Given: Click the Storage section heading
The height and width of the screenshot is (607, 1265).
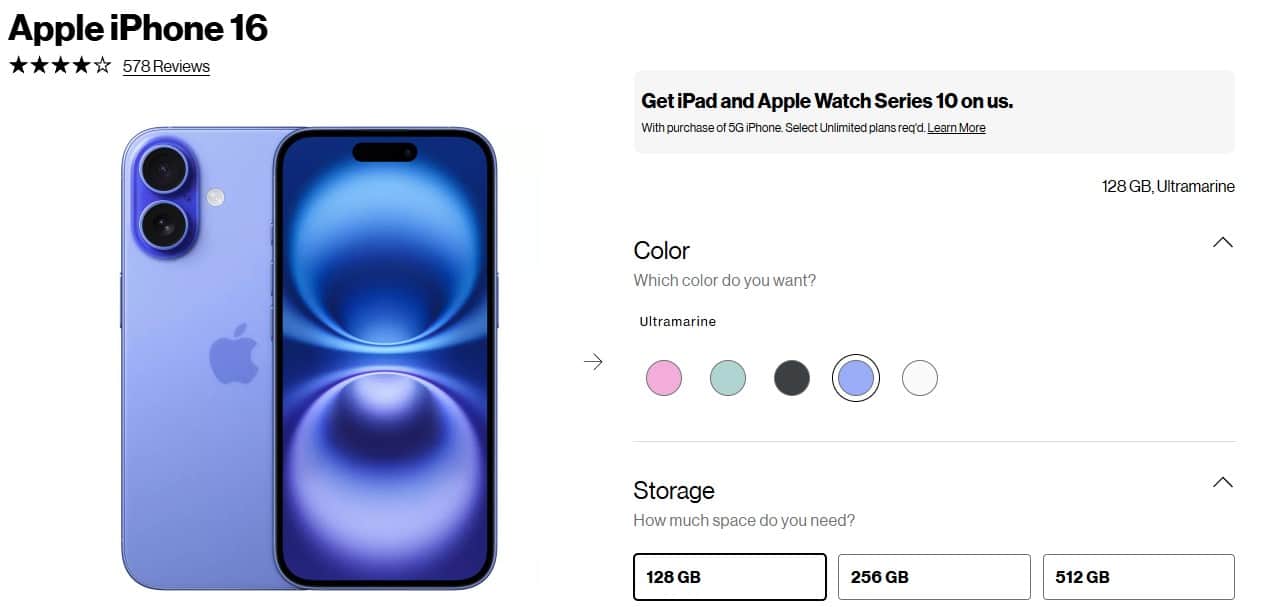Looking at the screenshot, I should point(674,490).
